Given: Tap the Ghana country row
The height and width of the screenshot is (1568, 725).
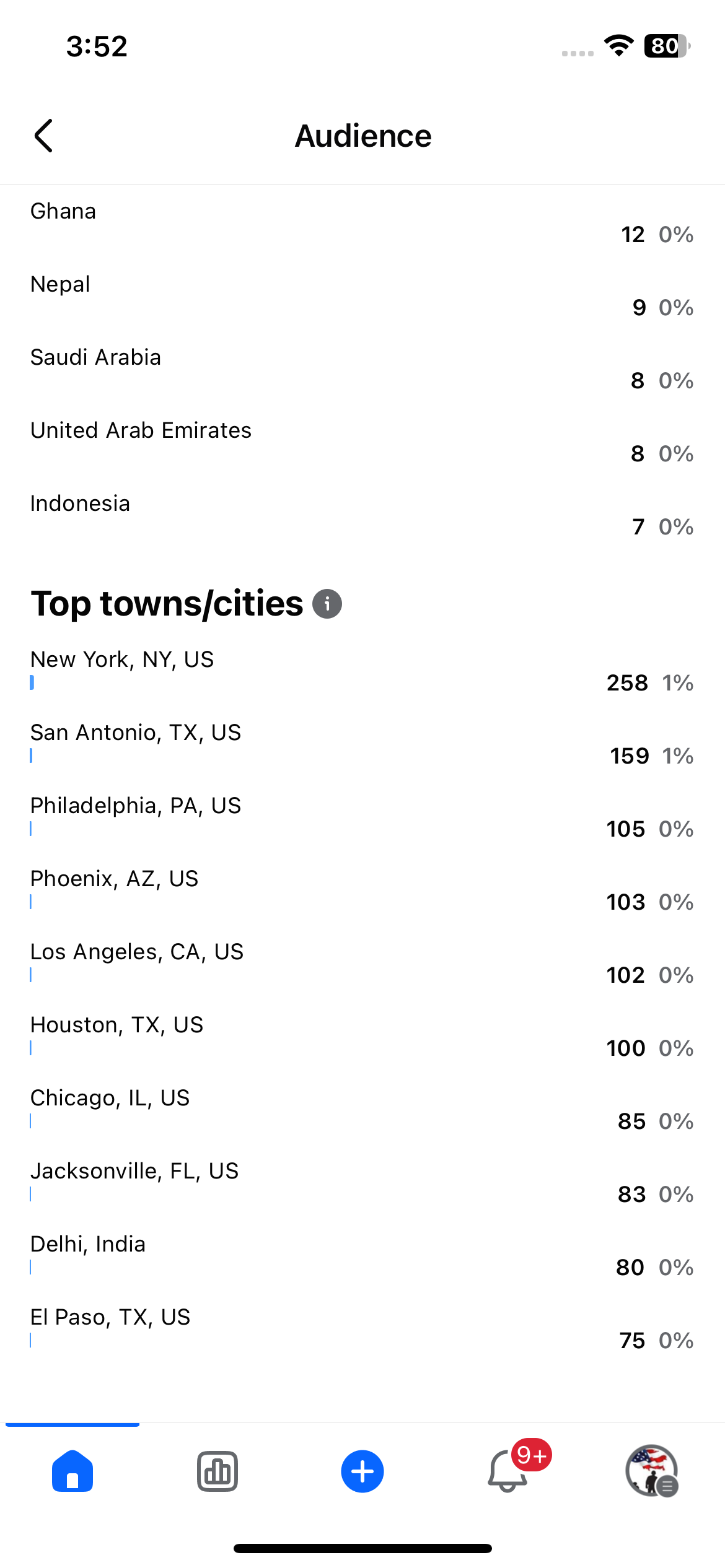Looking at the screenshot, I should (x=362, y=223).
